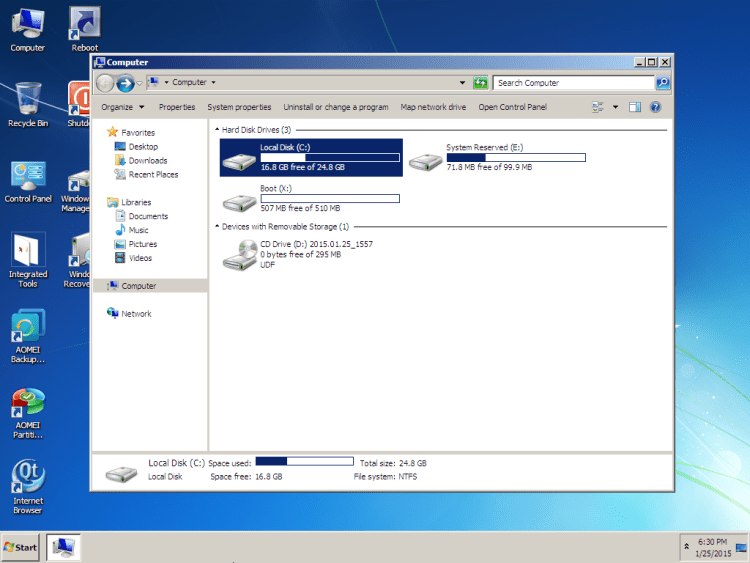Expand the view options dropdown arrow
Viewport: 750px width, 563px height.
pyautogui.click(x=615, y=107)
